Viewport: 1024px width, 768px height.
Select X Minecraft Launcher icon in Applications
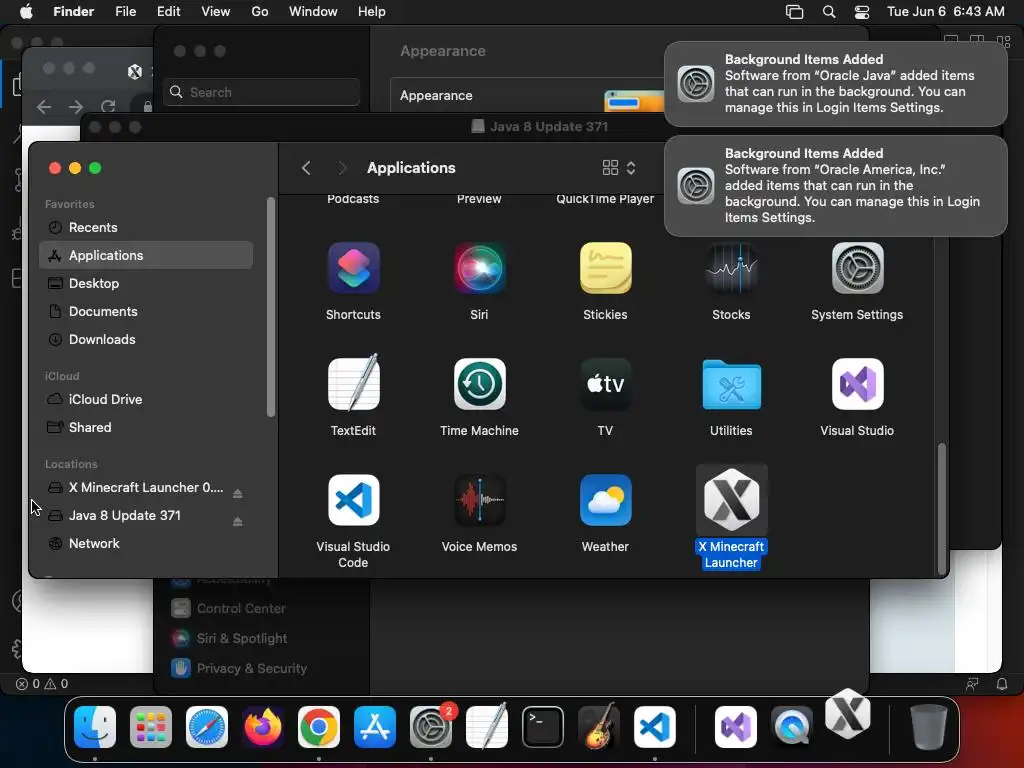click(x=731, y=500)
